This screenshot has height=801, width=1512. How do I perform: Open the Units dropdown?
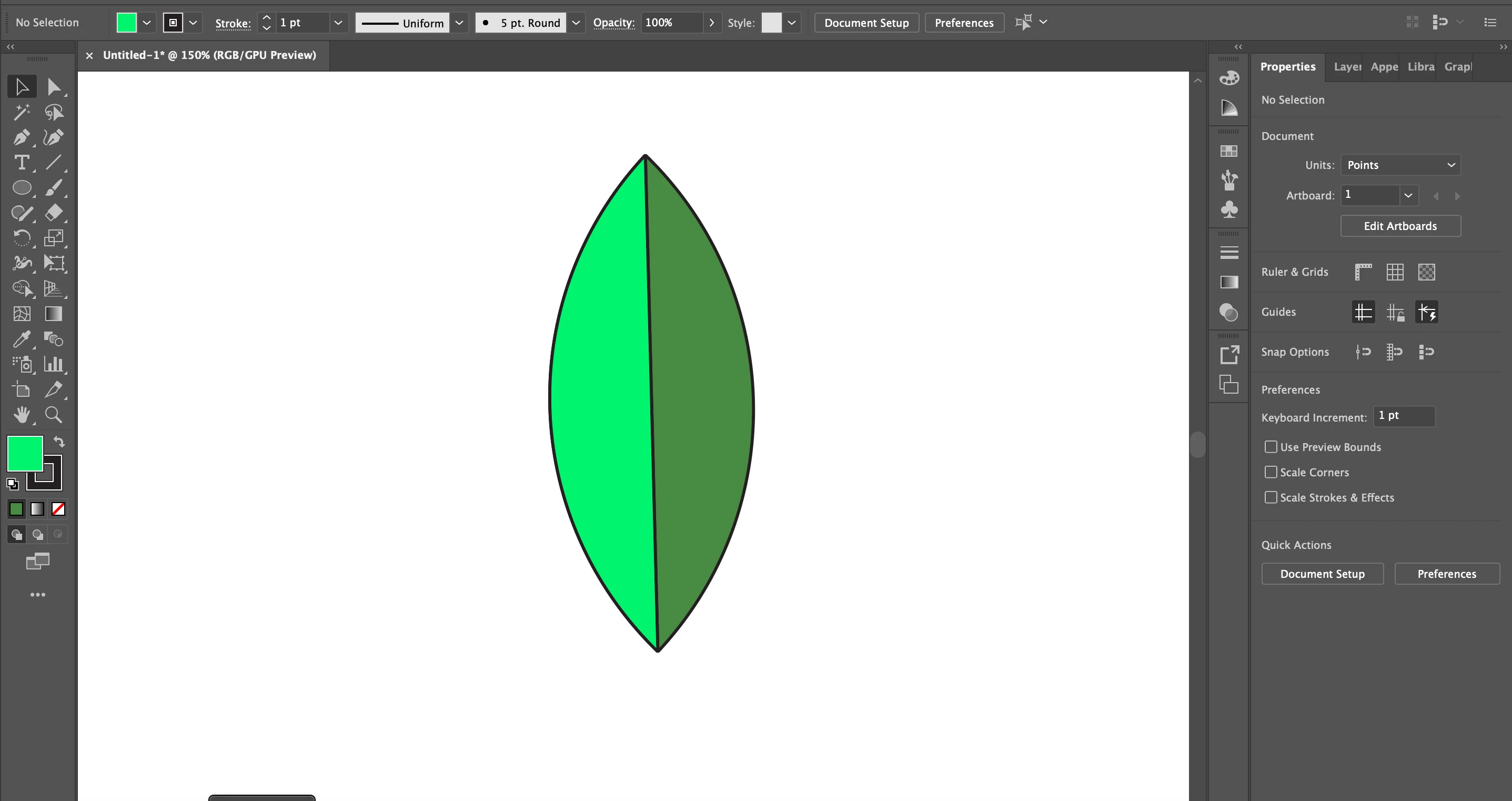coord(1400,165)
